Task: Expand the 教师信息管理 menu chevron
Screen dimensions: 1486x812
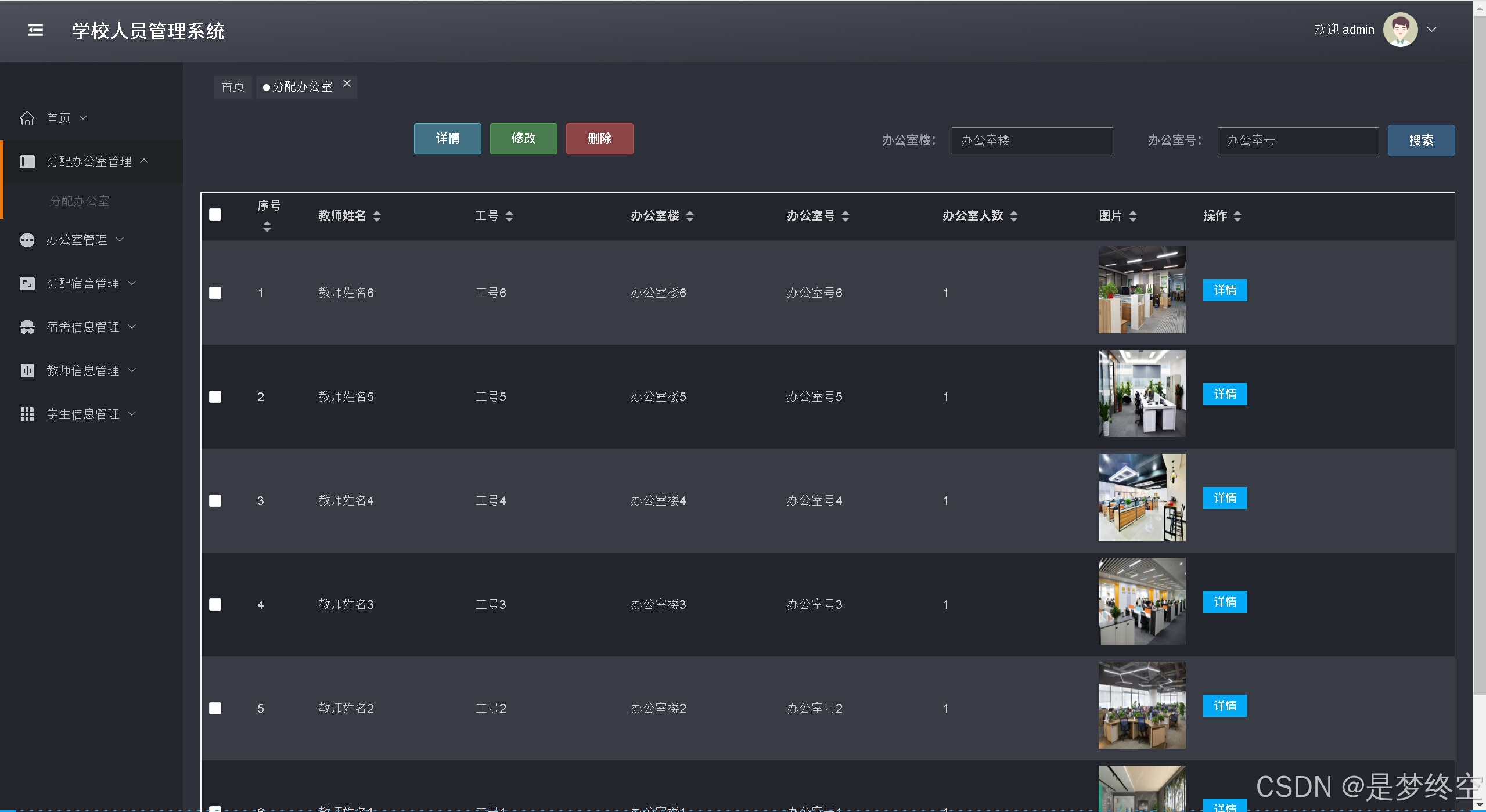Action: tap(132, 370)
